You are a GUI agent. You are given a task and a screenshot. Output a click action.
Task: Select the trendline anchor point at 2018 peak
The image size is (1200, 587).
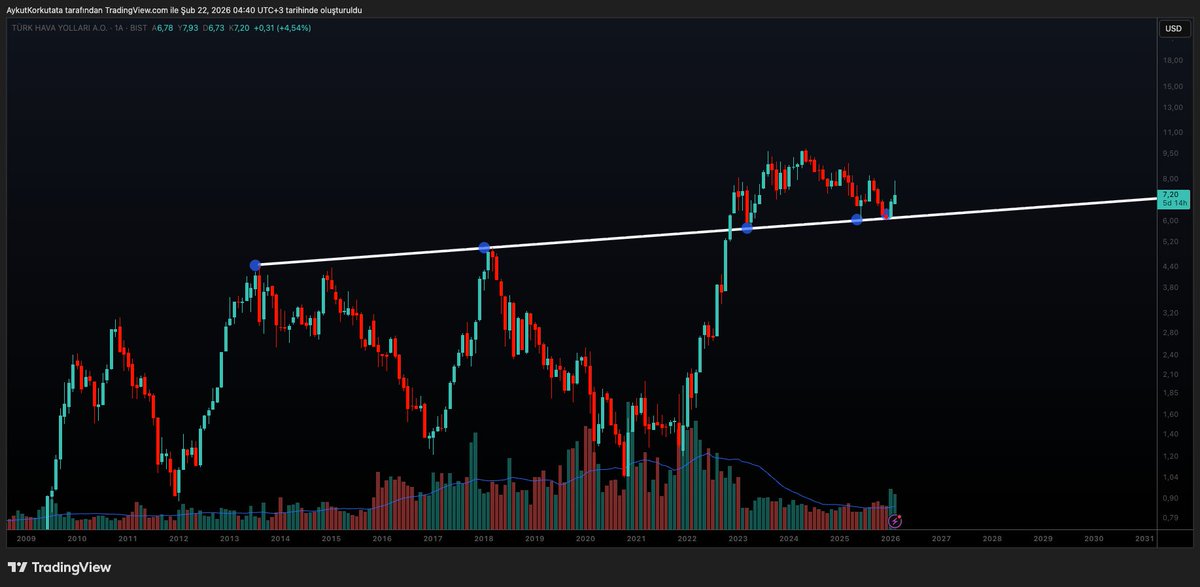[x=484, y=247]
